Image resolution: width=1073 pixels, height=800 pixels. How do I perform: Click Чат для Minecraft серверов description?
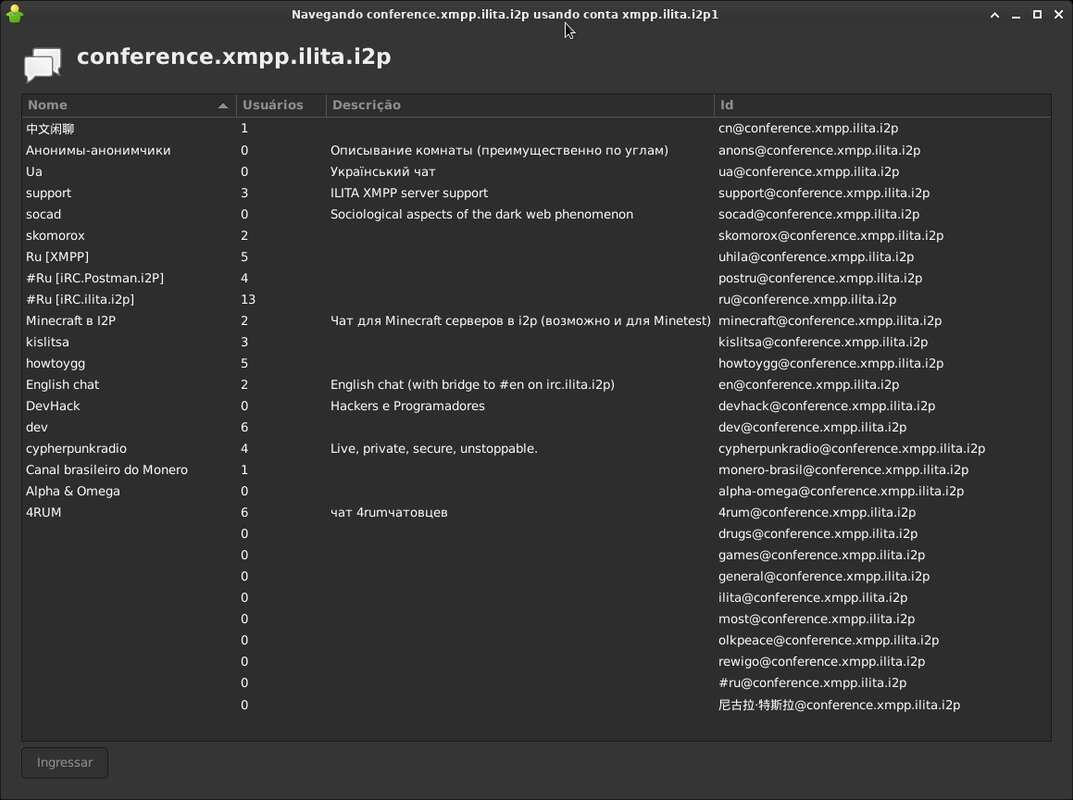pyautogui.click(x=520, y=320)
